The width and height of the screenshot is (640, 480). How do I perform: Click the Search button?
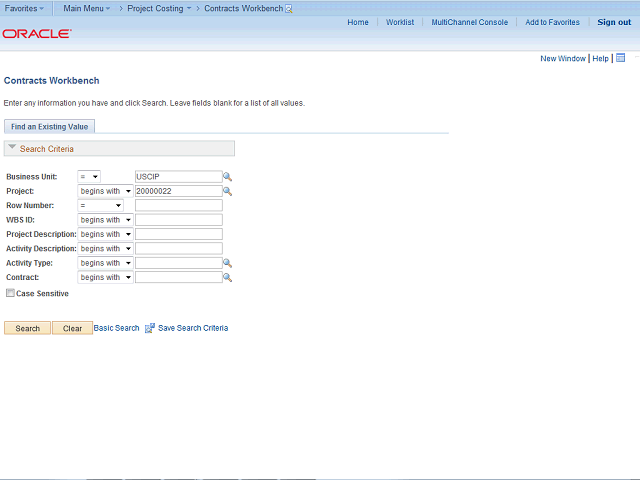click(x=27, y=328)
